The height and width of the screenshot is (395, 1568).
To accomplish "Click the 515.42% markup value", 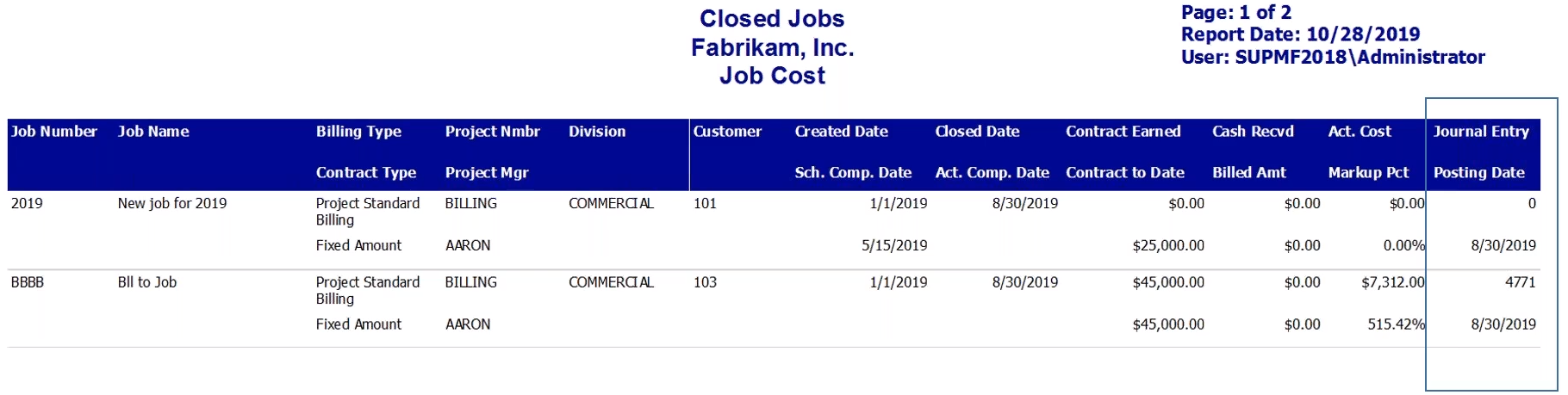I will pos(1396,324).
